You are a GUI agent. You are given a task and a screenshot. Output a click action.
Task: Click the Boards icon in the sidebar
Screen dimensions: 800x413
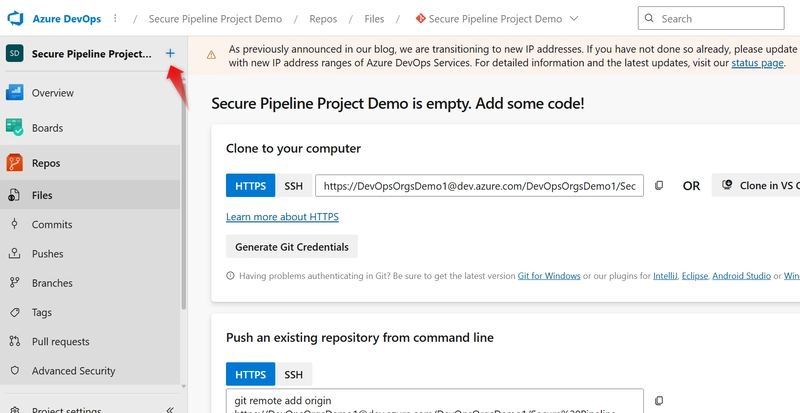[x=15, y=128]
